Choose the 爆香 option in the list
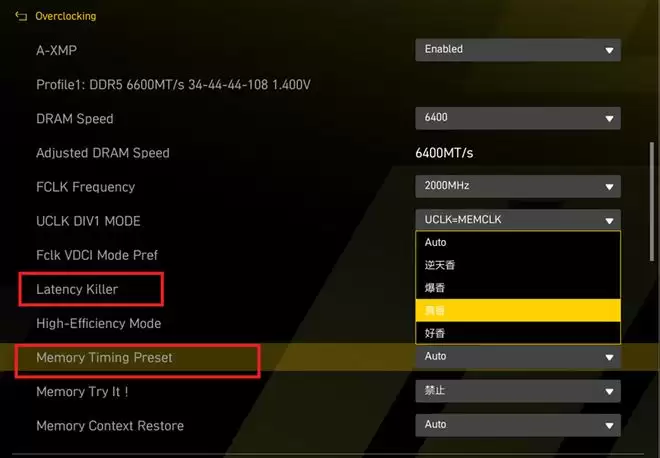The image size is (660, 458). (518, 288)
